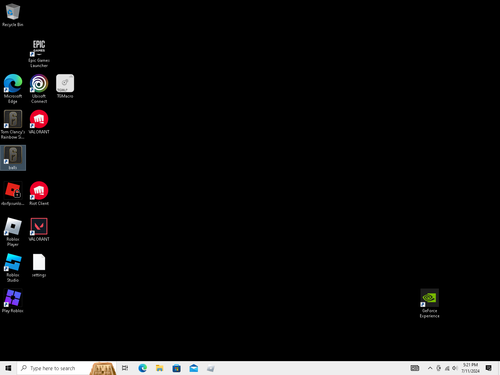The height and width of the screenshot is (375, 500).
Task: Select the Microsoft Edge desktop shortcut
Action: [13, 89]
